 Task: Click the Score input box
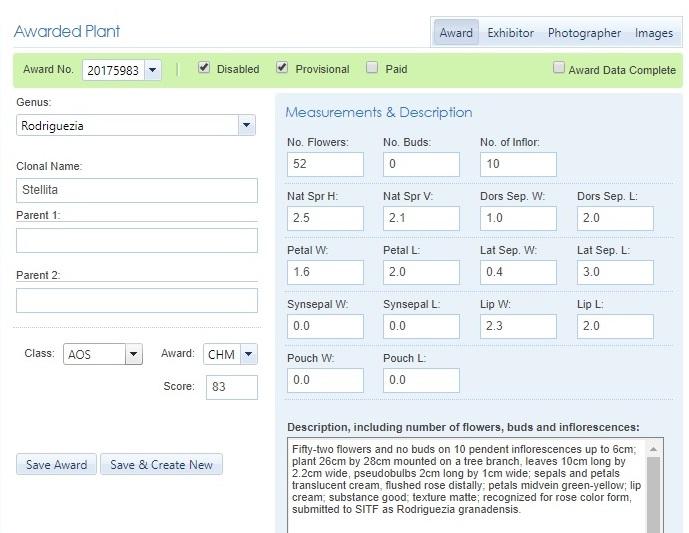click(x=231, y=387)
